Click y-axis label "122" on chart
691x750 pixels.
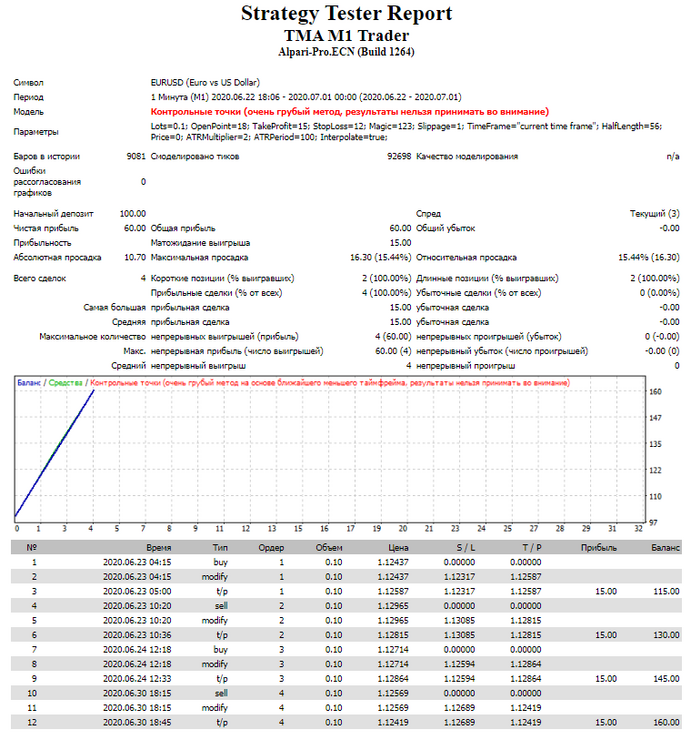pos(655,470)
